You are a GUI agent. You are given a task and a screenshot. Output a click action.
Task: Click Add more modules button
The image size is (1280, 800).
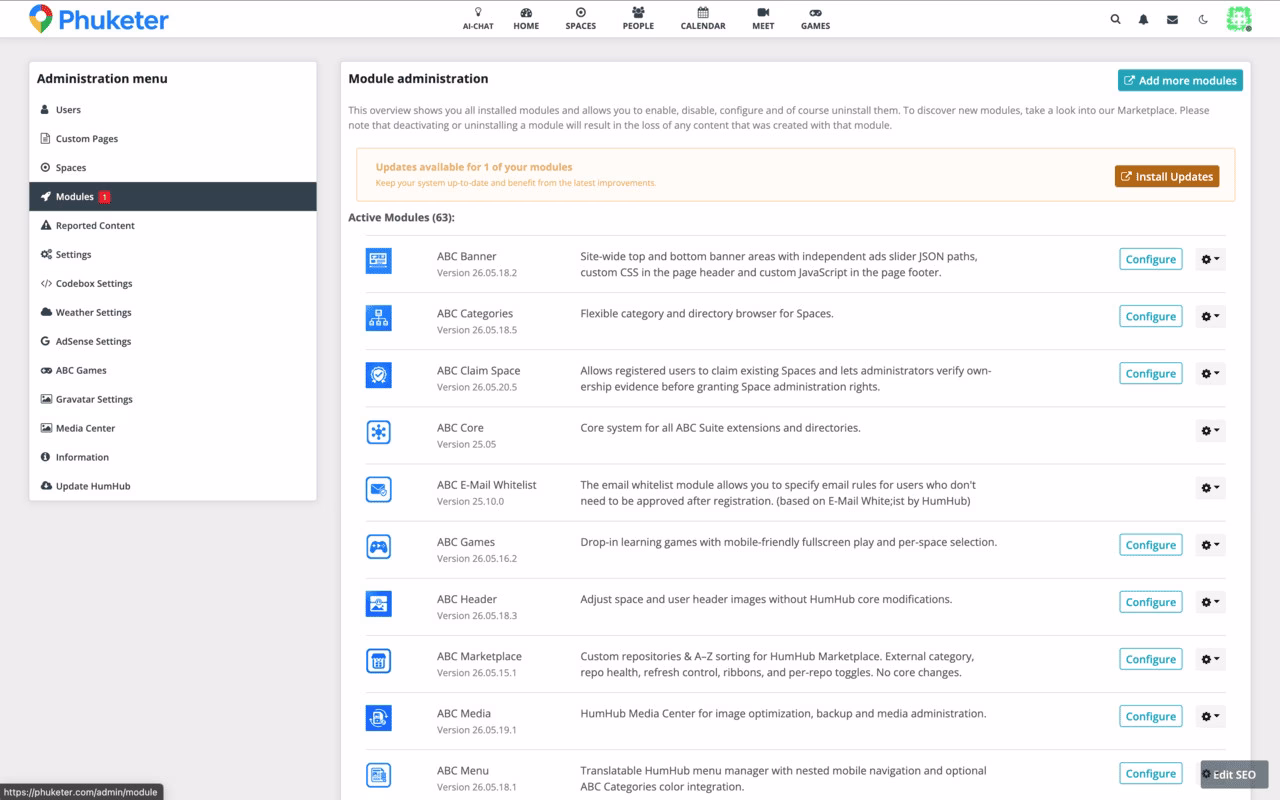[x=1180, y=81]
